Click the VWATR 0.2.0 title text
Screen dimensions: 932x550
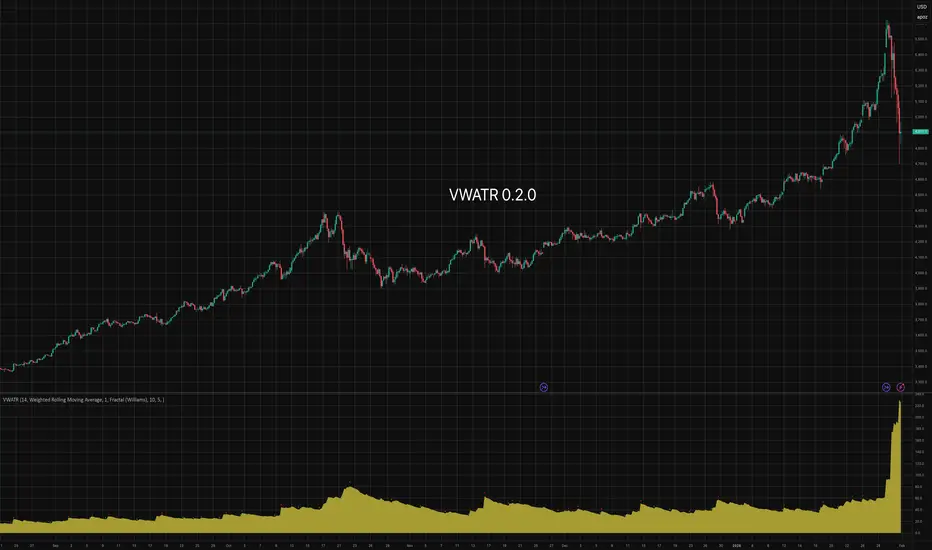tap(493, 195)
